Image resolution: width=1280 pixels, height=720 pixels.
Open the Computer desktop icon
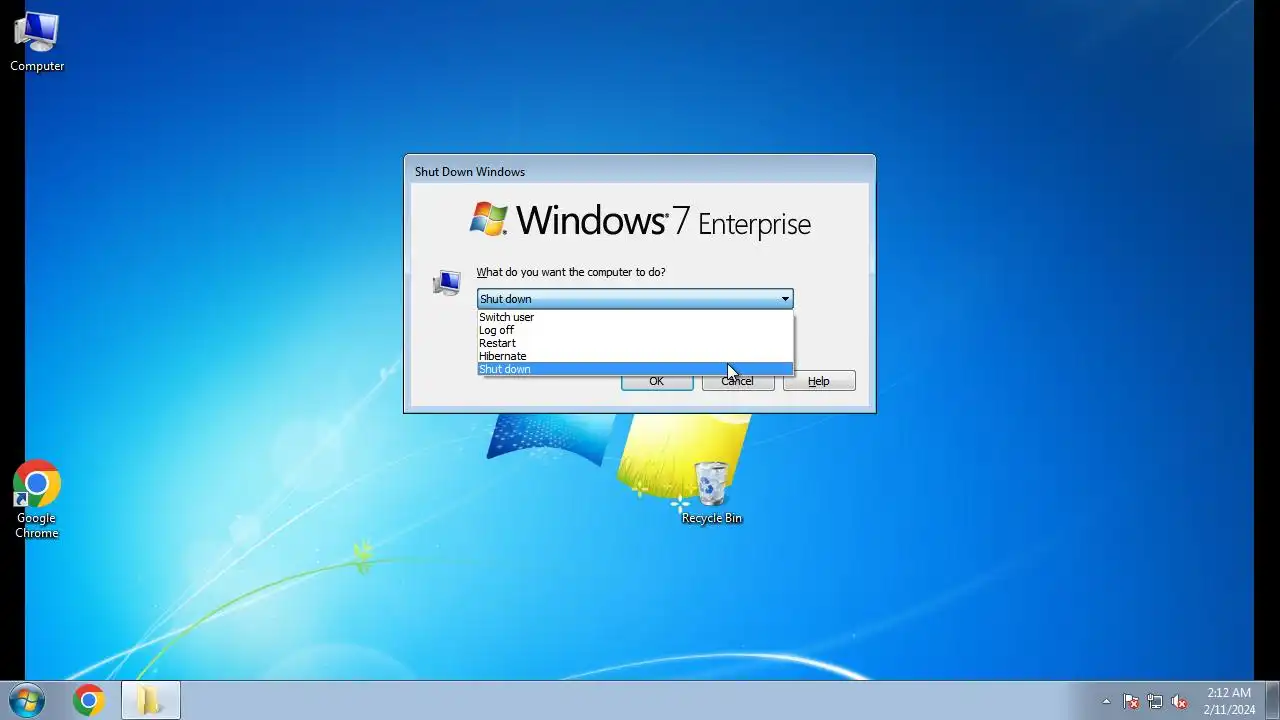point(37,41)
